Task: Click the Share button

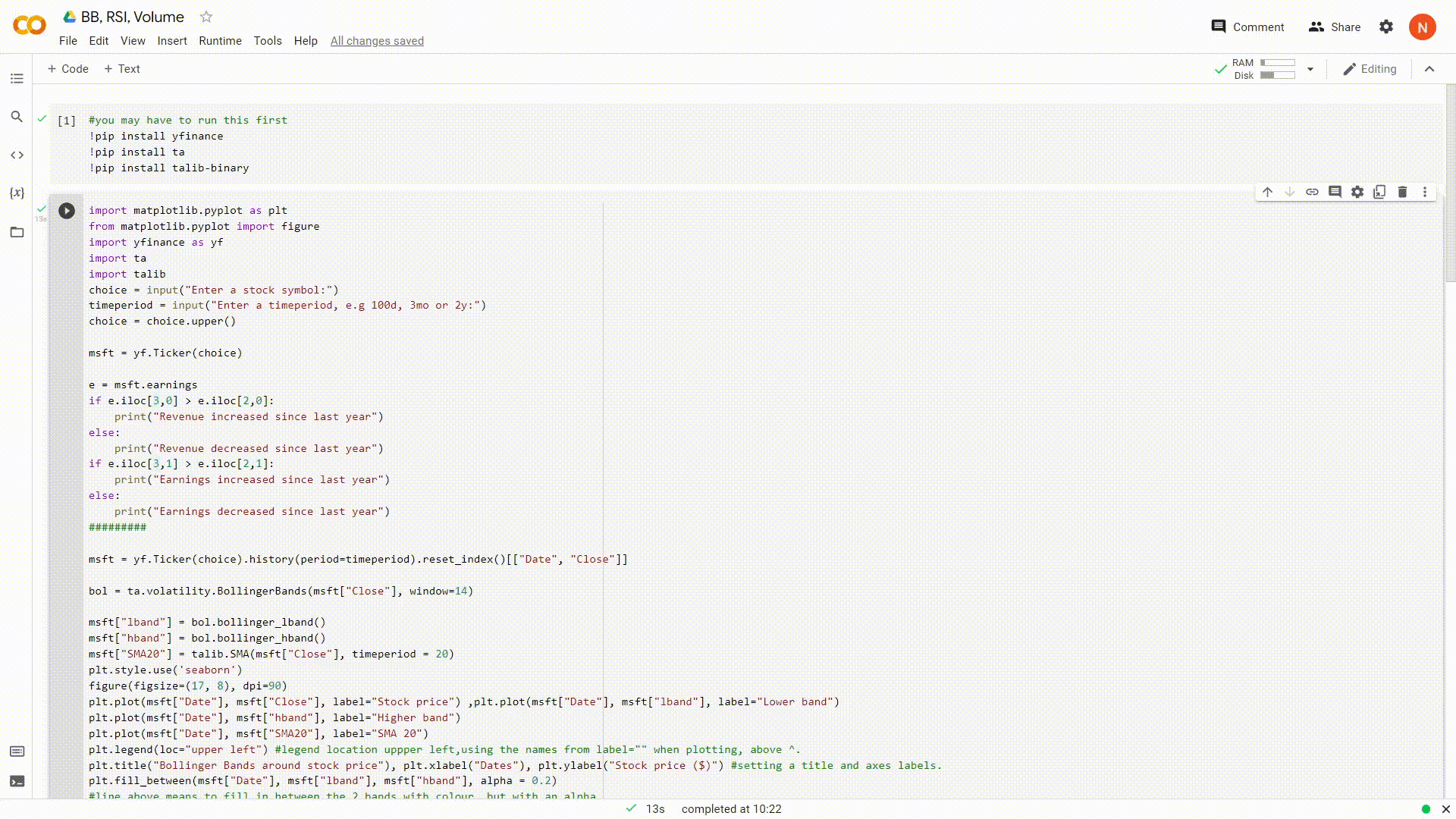Action: coord(1335,27)
